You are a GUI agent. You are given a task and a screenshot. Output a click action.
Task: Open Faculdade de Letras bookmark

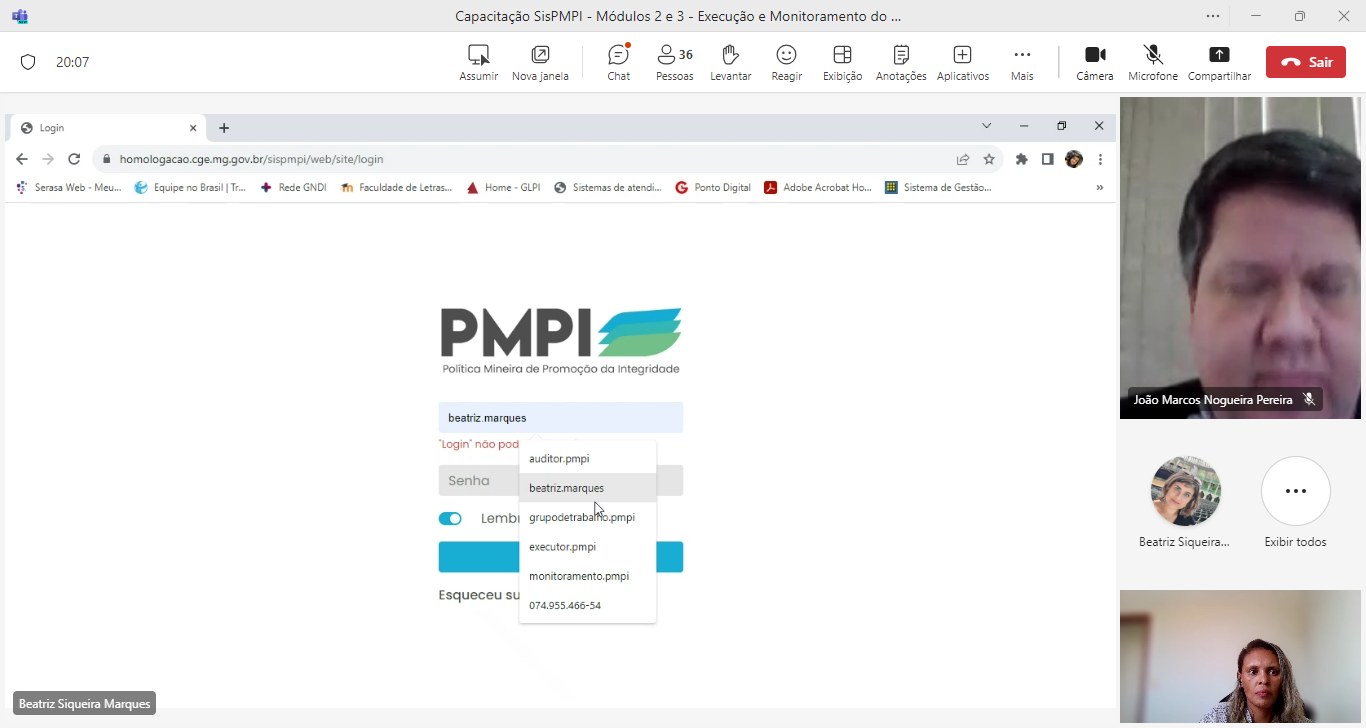coord(397,187)
